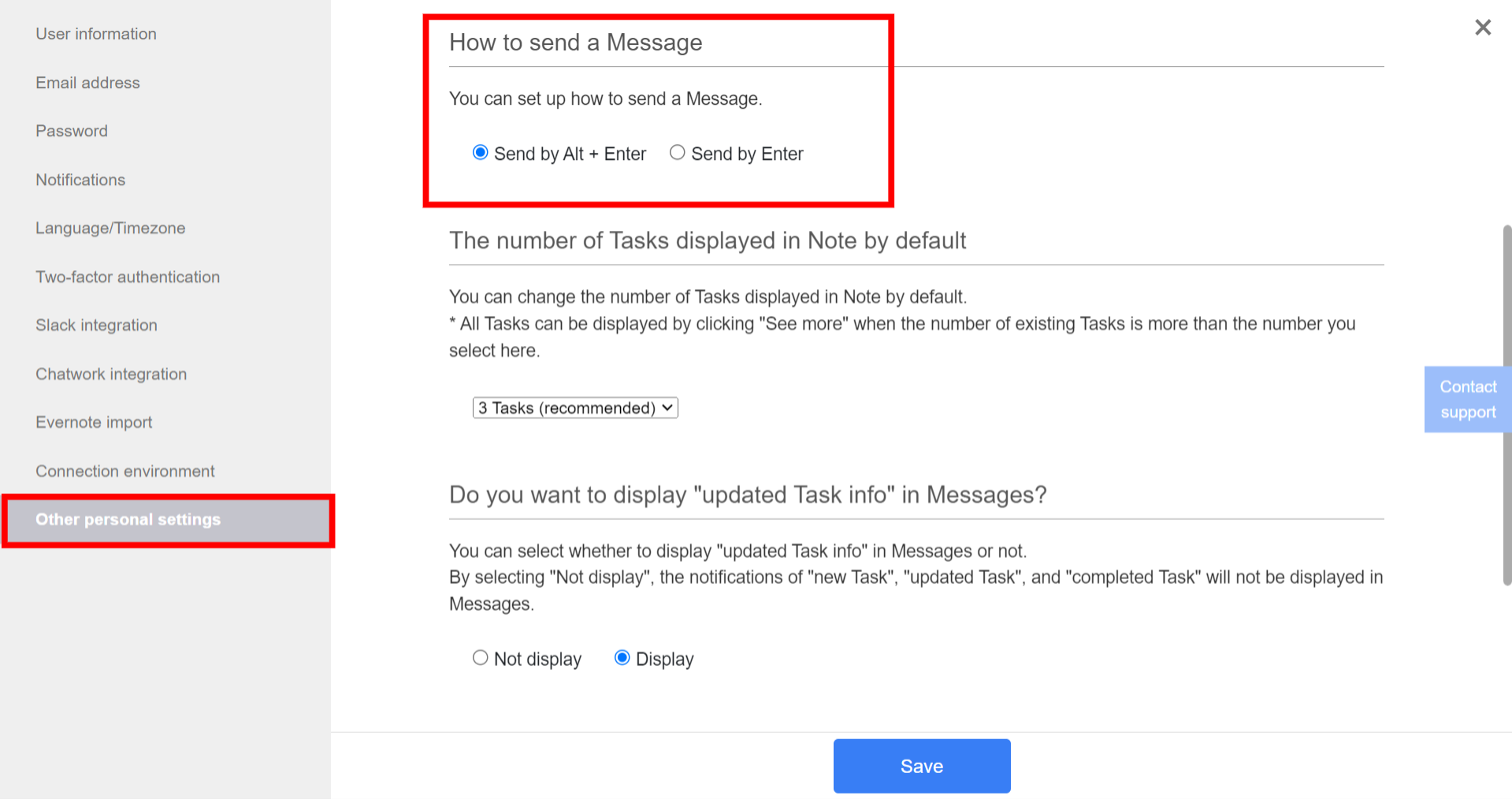Select Display for updated Task info
Viewport: 1512px width, 799px height.
click(622, 657)
